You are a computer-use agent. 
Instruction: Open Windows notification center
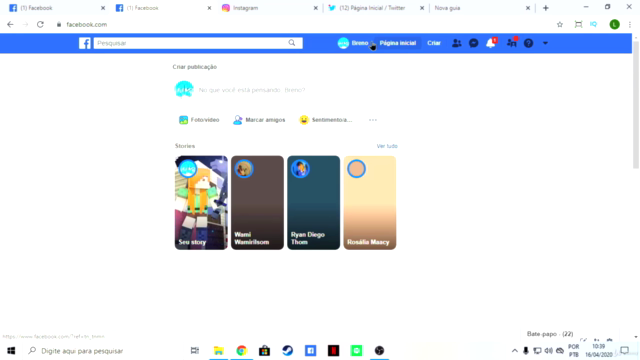pos(624,351)
